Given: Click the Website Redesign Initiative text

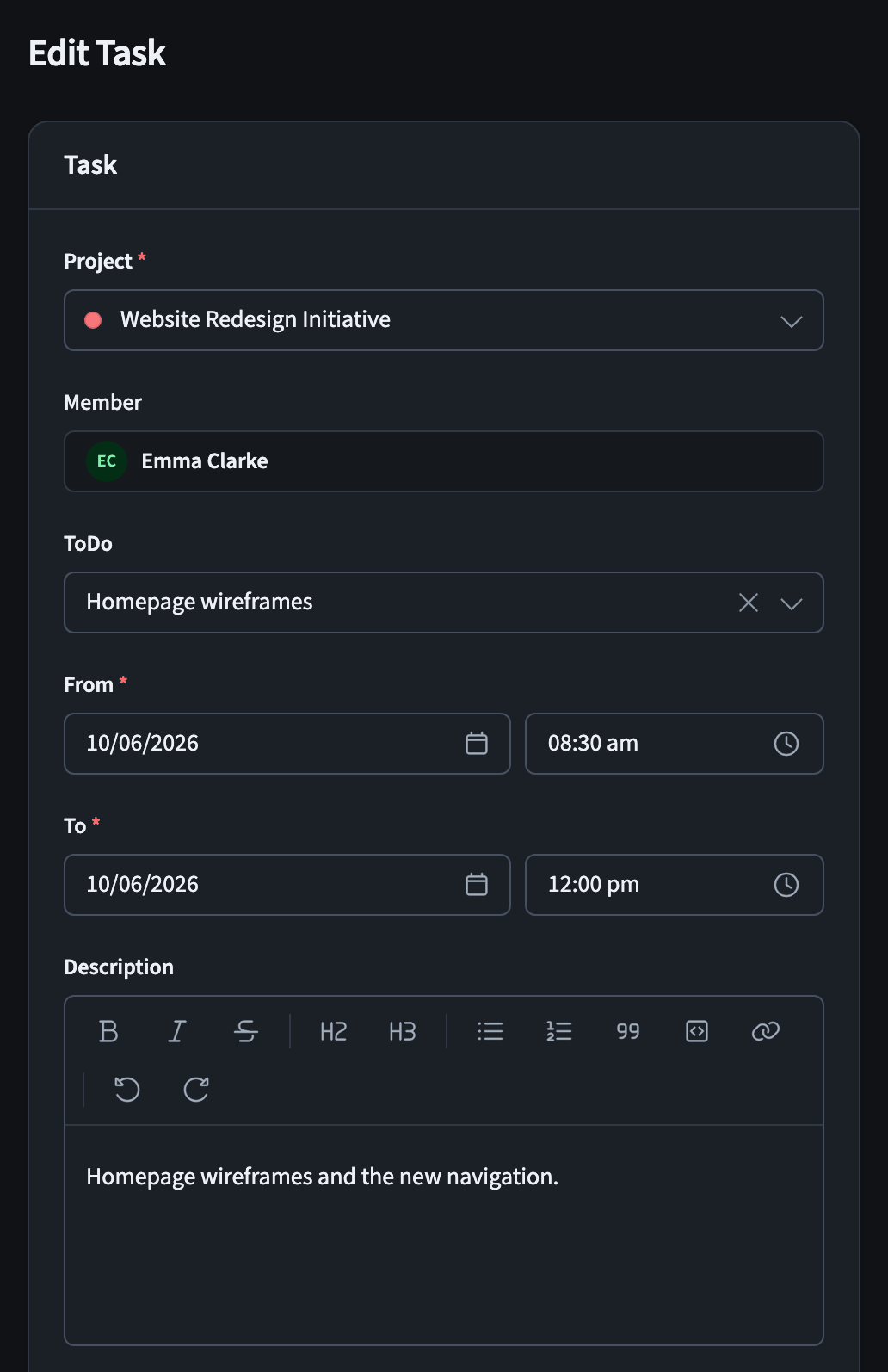Looking at the screenshot, I should 256,319.
